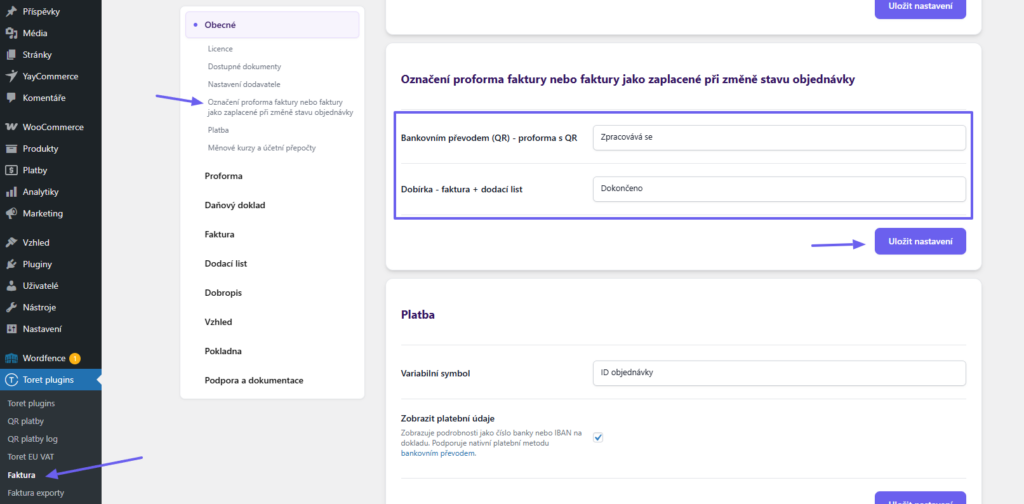This screenshot has width=1024, height=504.
Task: Click the Nástroje wrench icon
Action: click(x=10, y=307)
